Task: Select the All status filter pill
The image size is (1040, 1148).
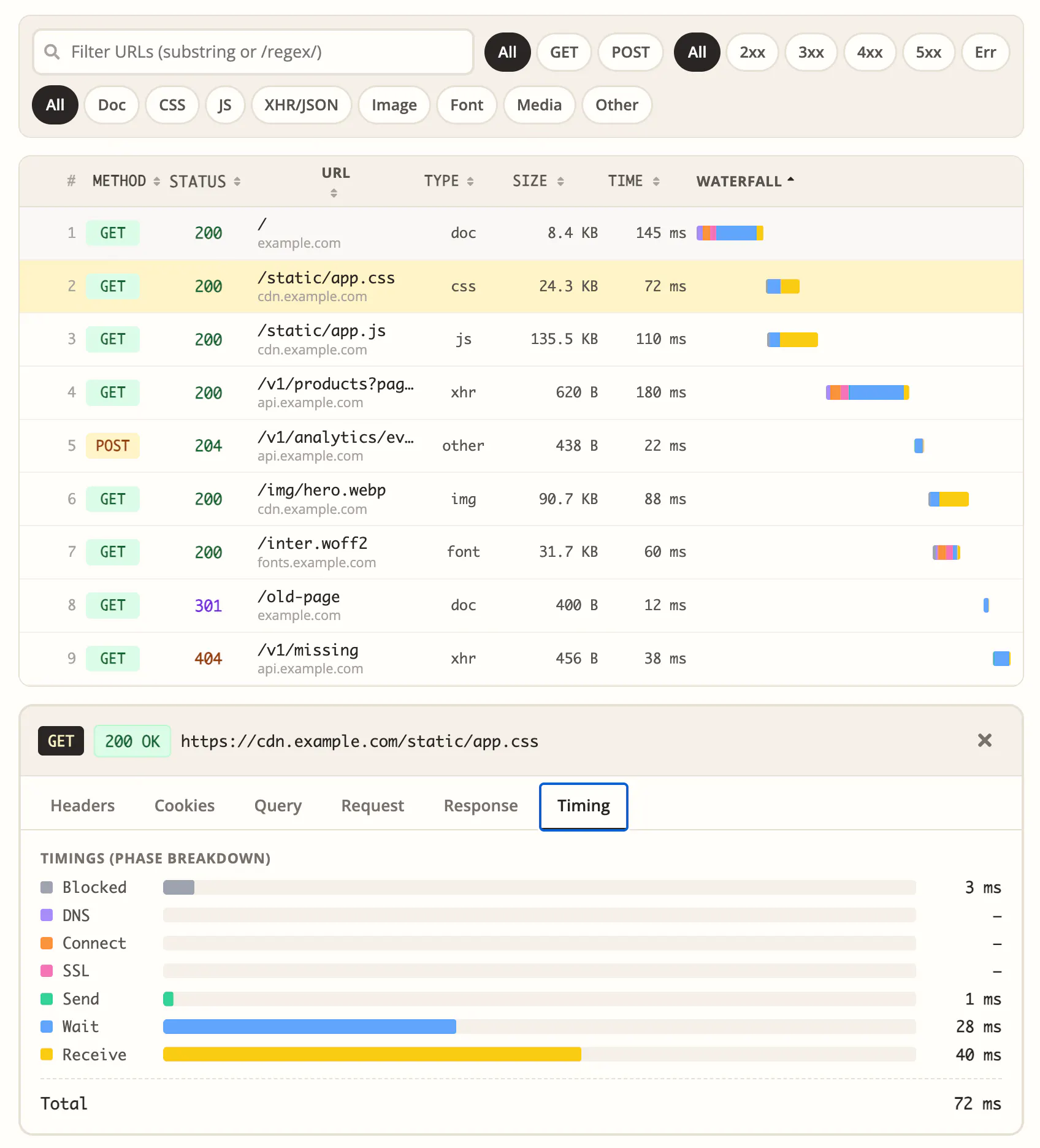Action: point(697,52)
